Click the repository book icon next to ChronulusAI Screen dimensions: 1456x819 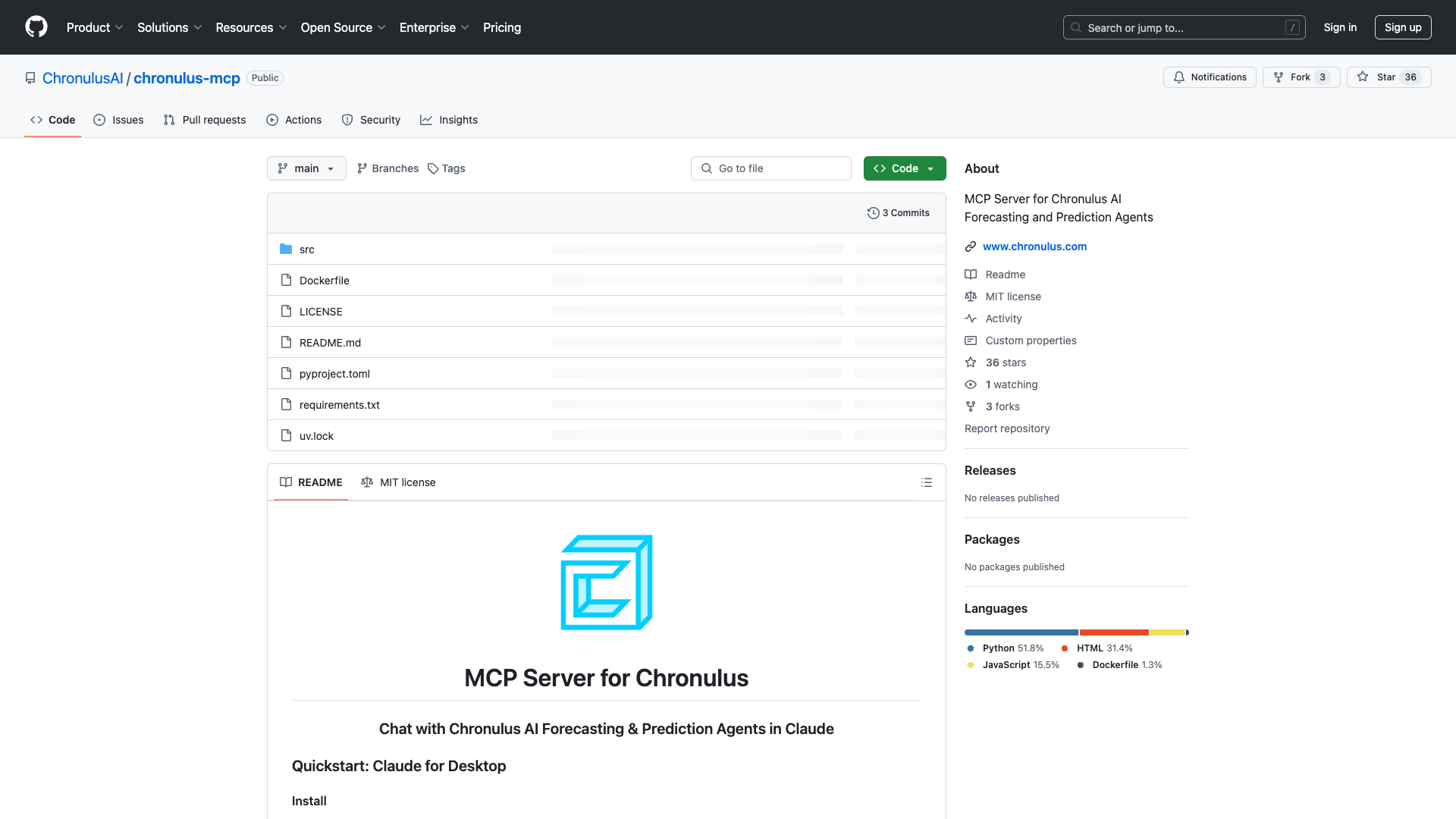[x=30, y=77]
